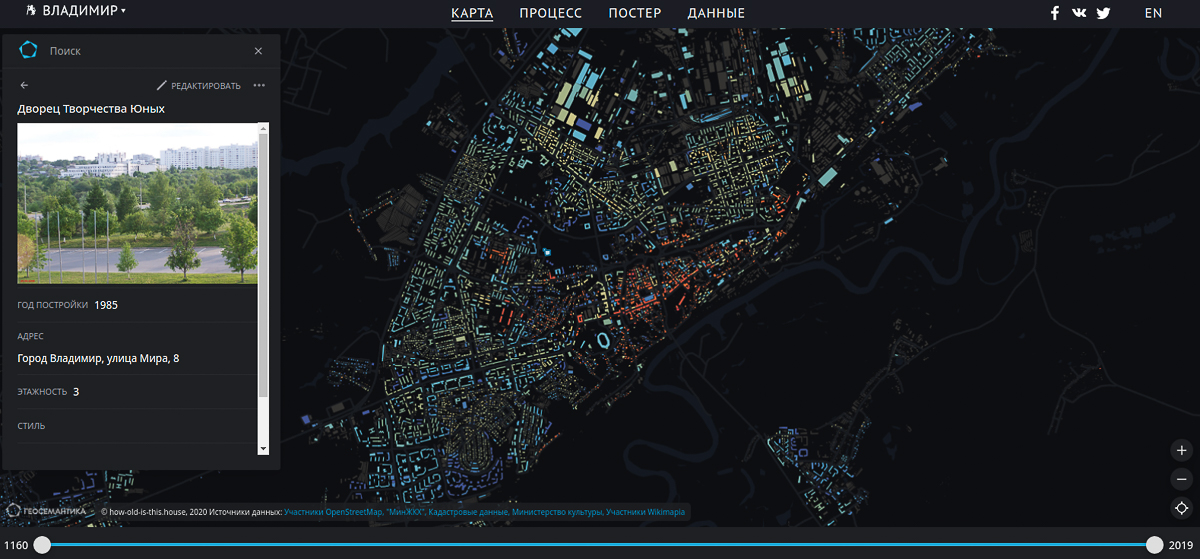Image resolution: width=1200 pixels, height=559 pixels.
Task: Click the building photo thumbnail
Action: (137, 203)
